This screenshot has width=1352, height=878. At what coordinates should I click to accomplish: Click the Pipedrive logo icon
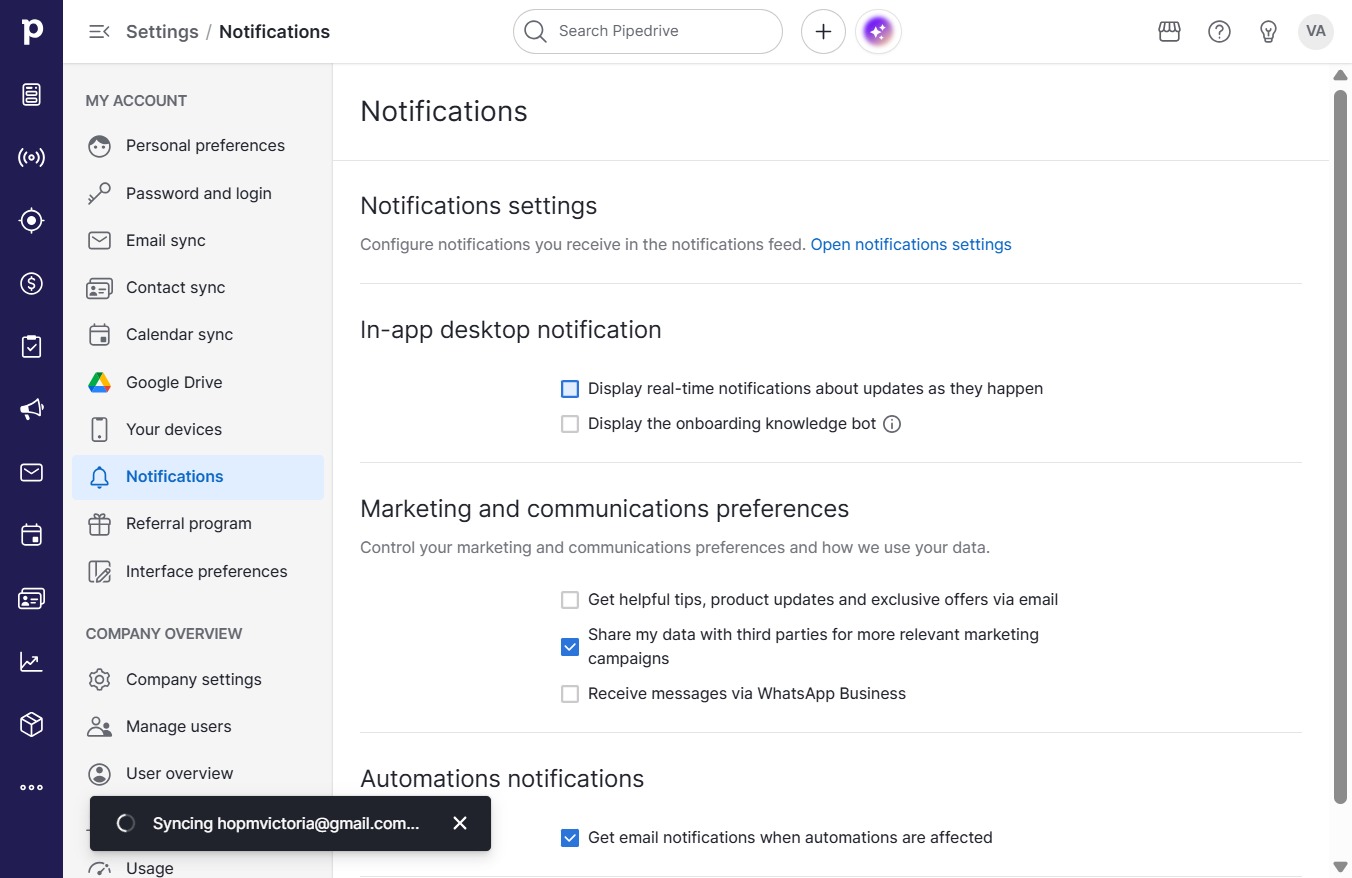tap(32, 31)
